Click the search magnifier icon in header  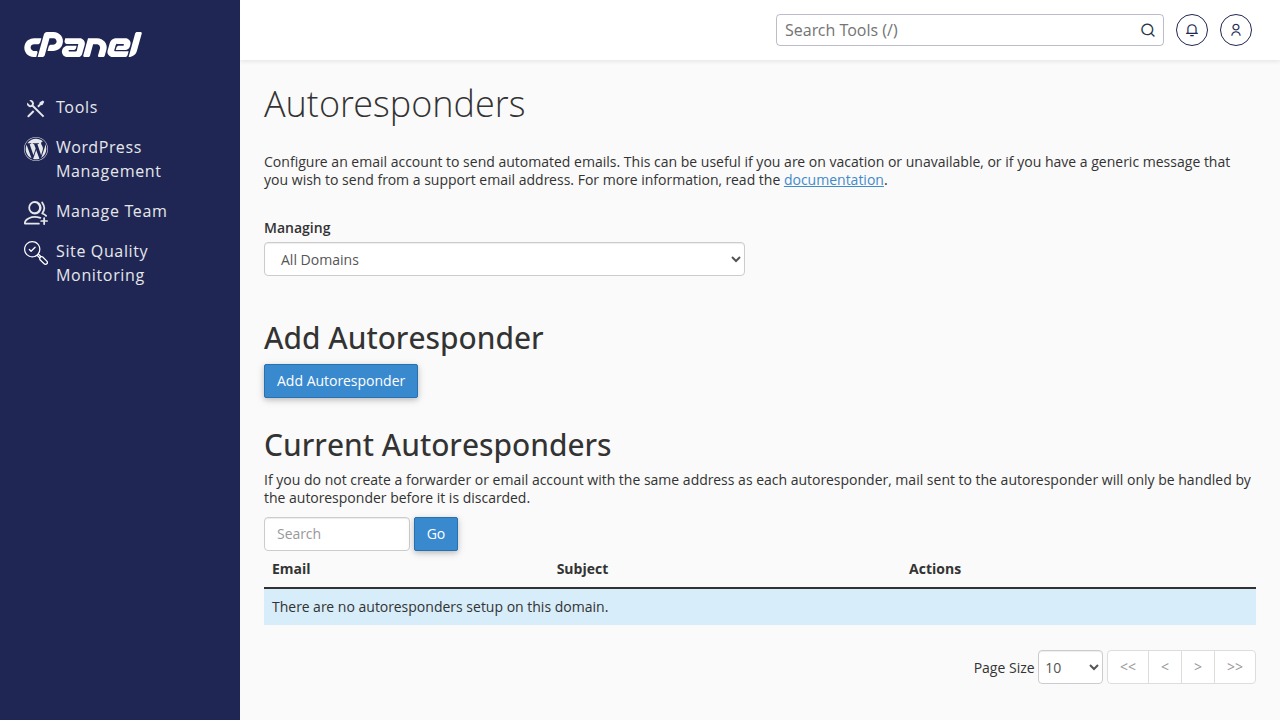[x=1148, y=30]
